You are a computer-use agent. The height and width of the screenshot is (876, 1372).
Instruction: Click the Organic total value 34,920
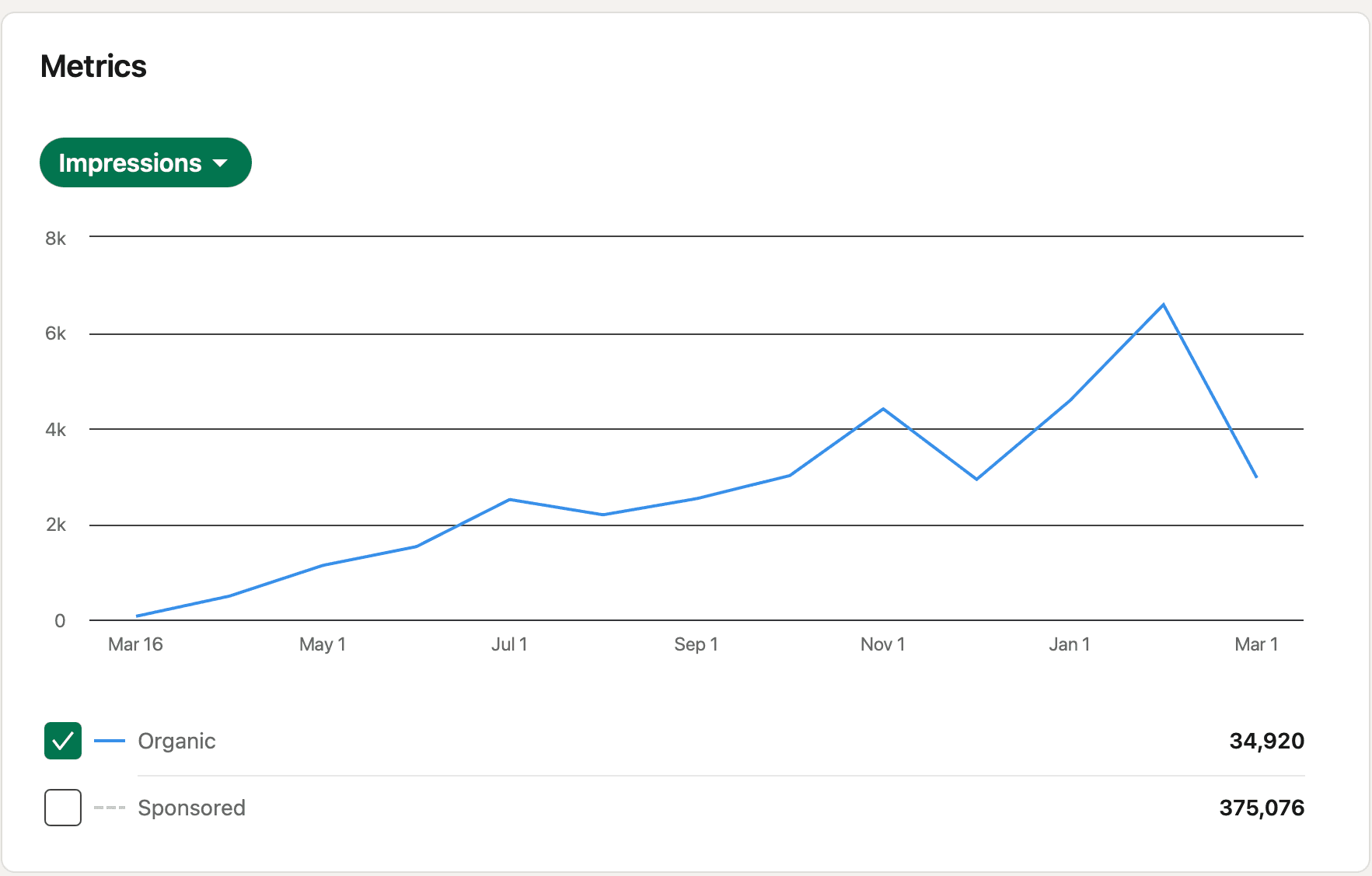pyautogui.click(x=1266, y=741)
